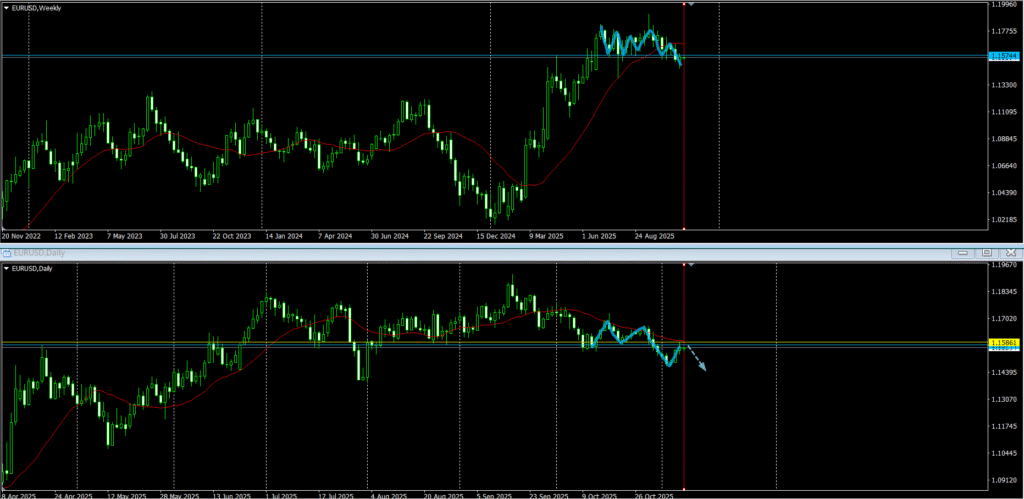
Task: Close the EURUSD,Daily chart window
Action: click(1008, 253)
